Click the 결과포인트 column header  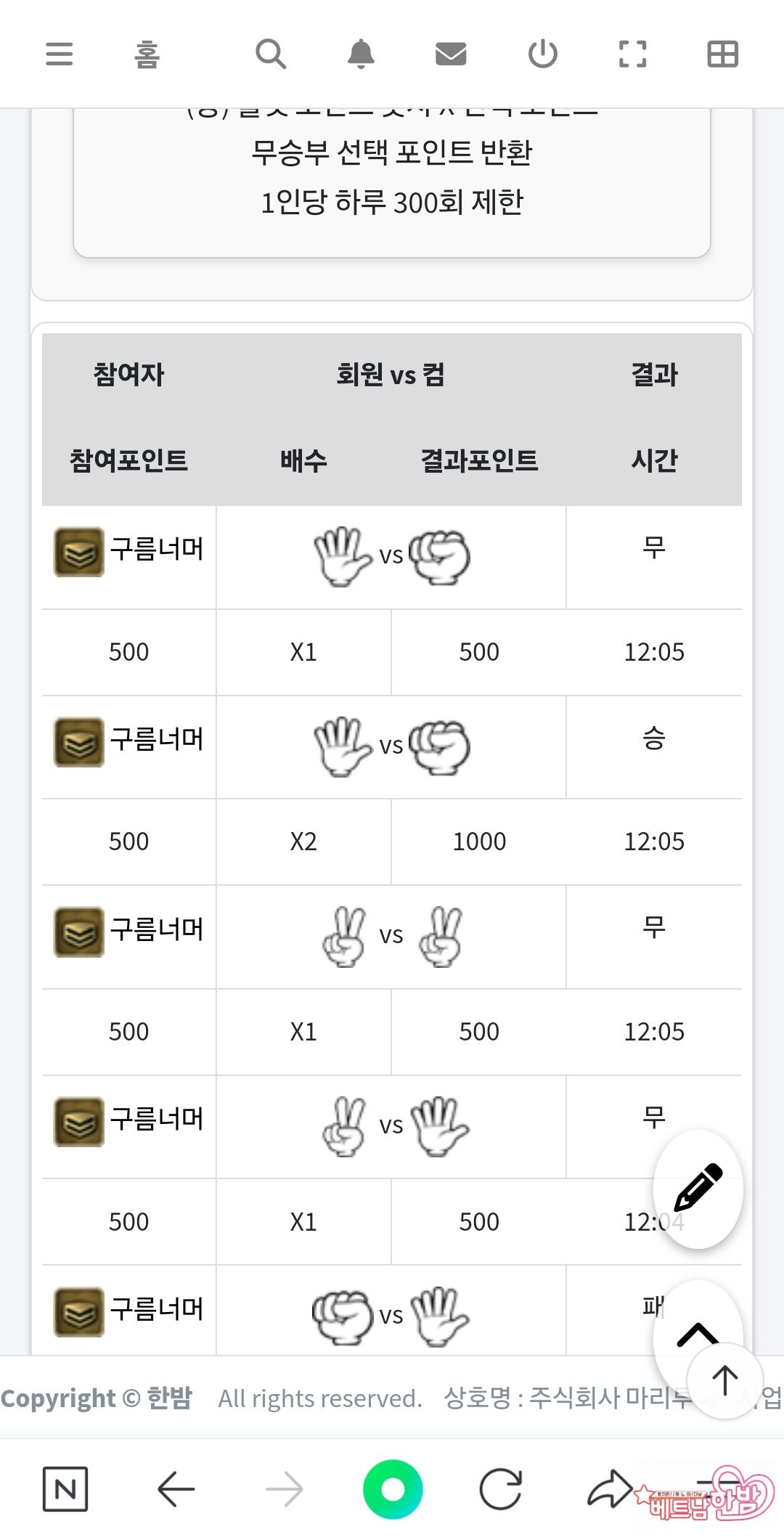pos(479,460)
